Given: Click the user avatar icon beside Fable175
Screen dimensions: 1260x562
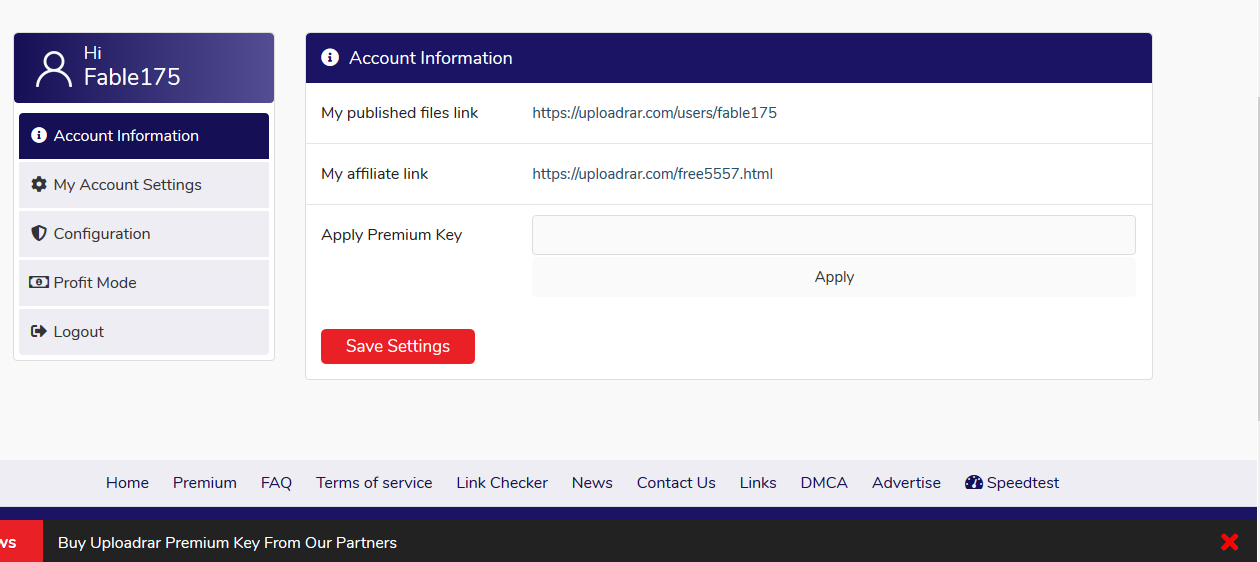Looking at the screenshot, I should pyautogui.click(x=53, y=68).
